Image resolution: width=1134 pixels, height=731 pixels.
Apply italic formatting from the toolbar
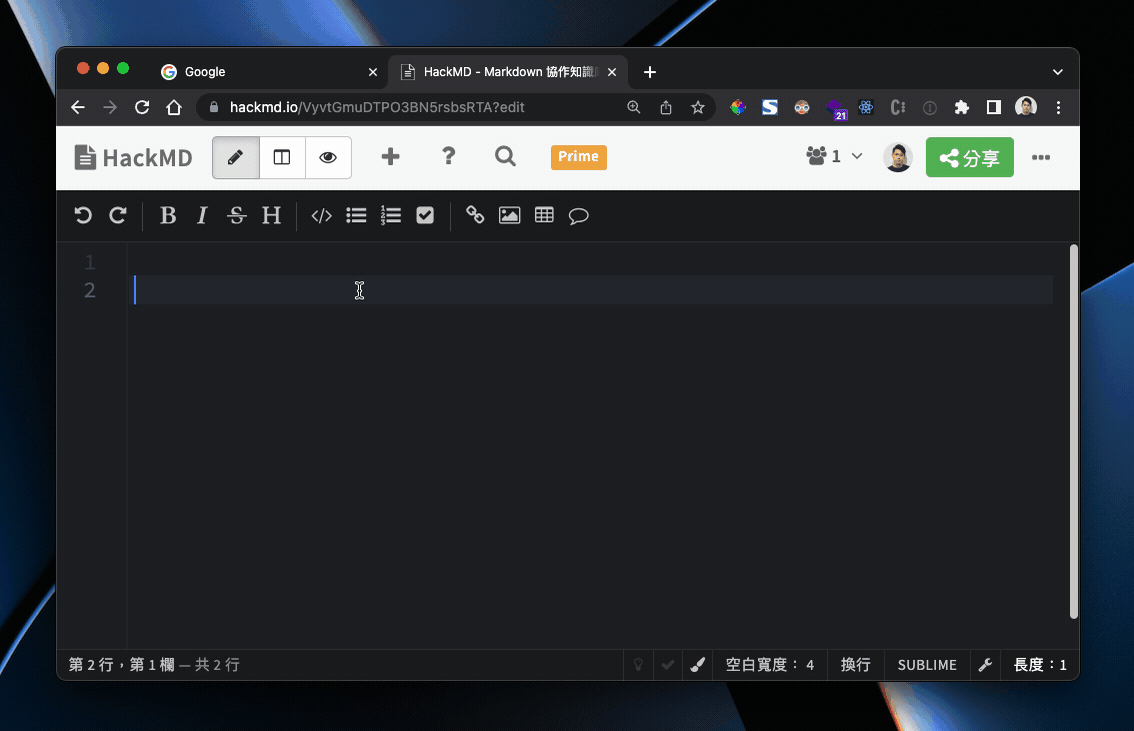tap(202, 215)
